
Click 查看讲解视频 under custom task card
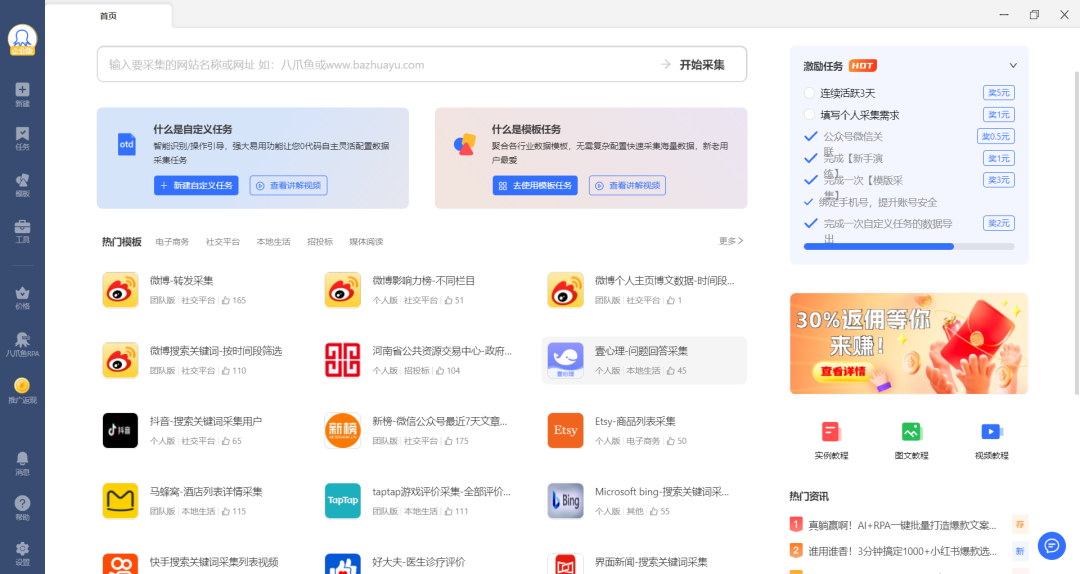tap(289, 185)
